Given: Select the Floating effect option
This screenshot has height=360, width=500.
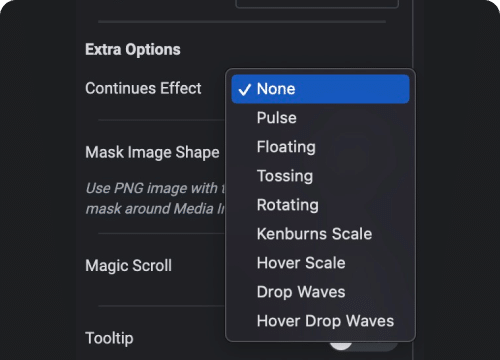Looking at the screenshot, I should [320, 147].
